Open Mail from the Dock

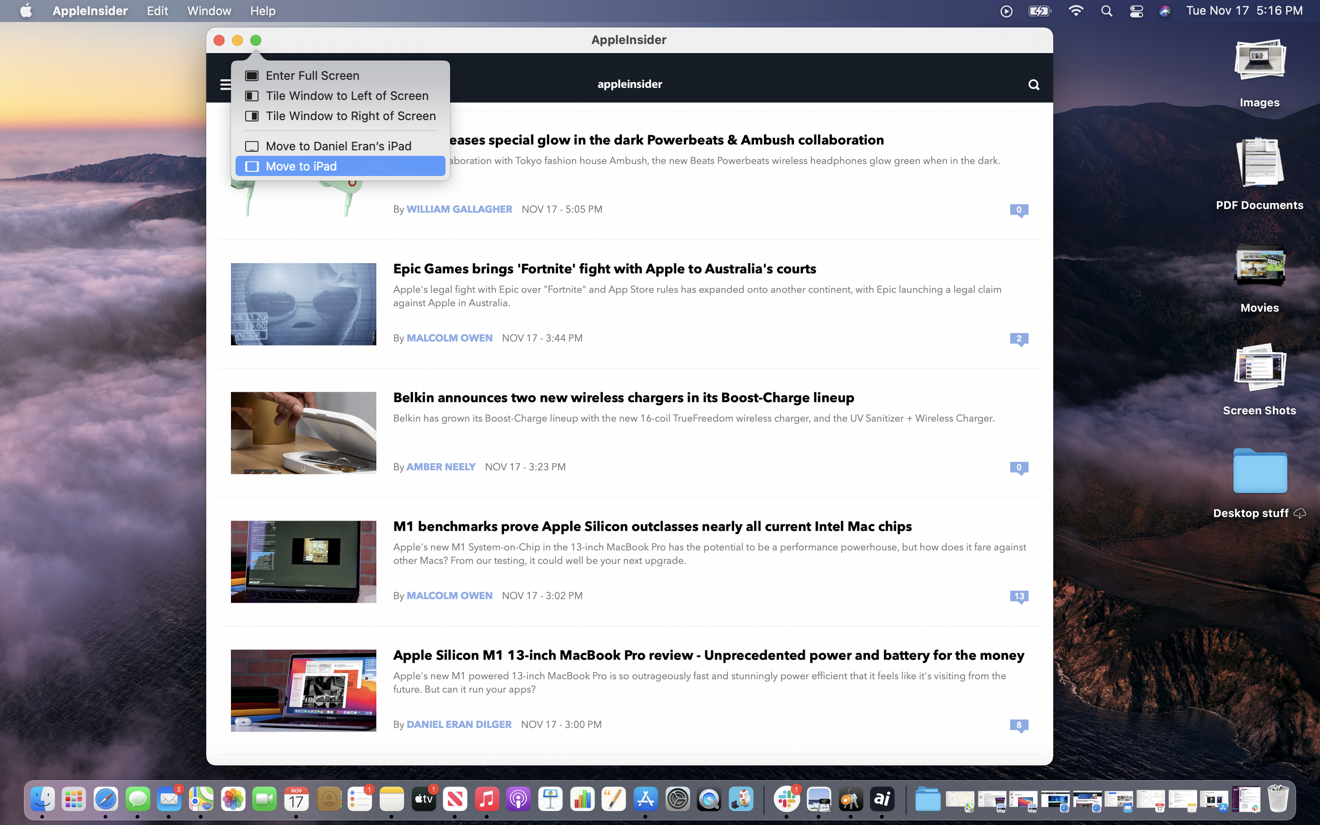(x=169, y=799)
